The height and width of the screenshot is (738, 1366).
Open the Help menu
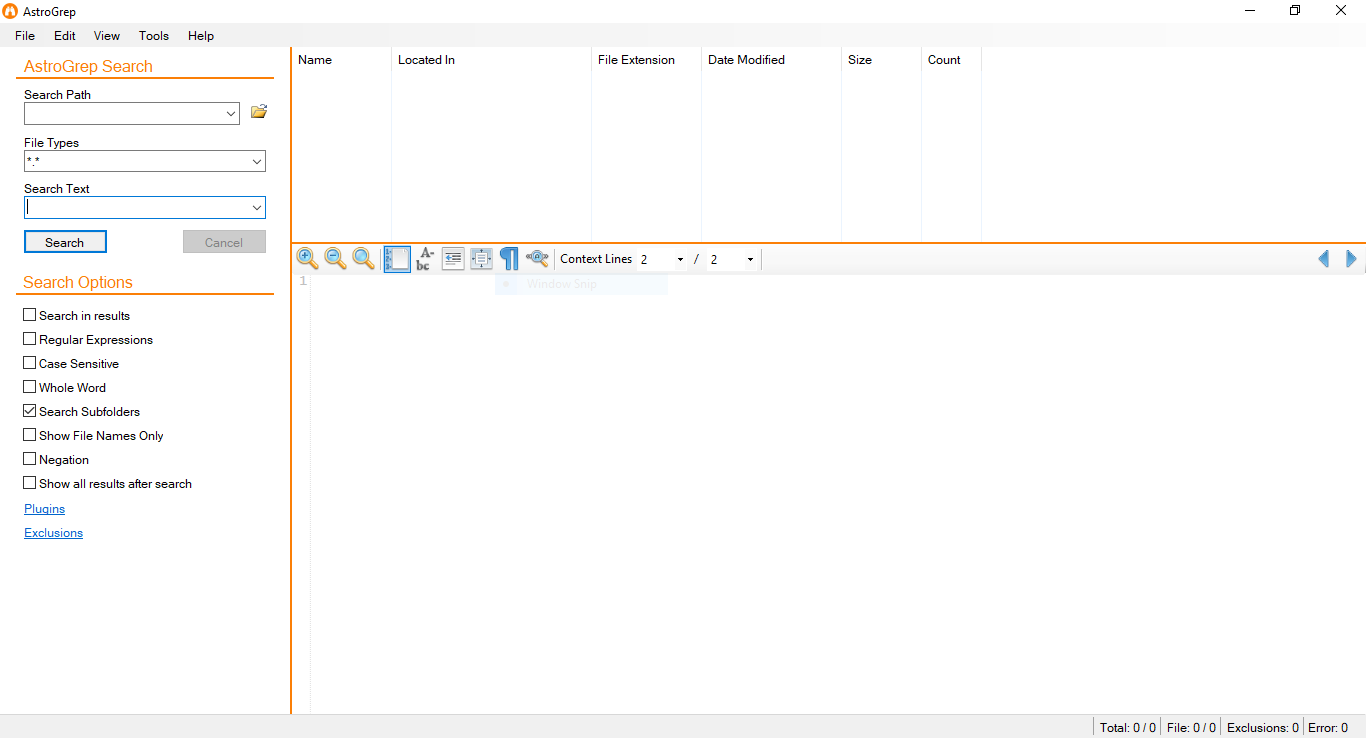point(201,35)
